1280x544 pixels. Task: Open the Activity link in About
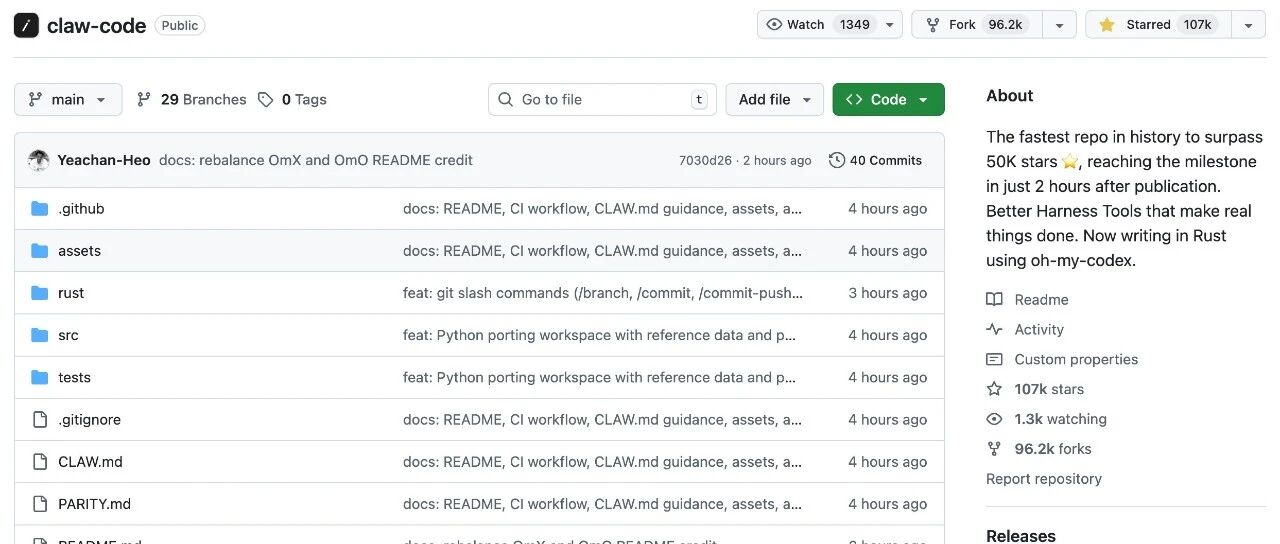pyautogui.click(x=1039, y=329)
